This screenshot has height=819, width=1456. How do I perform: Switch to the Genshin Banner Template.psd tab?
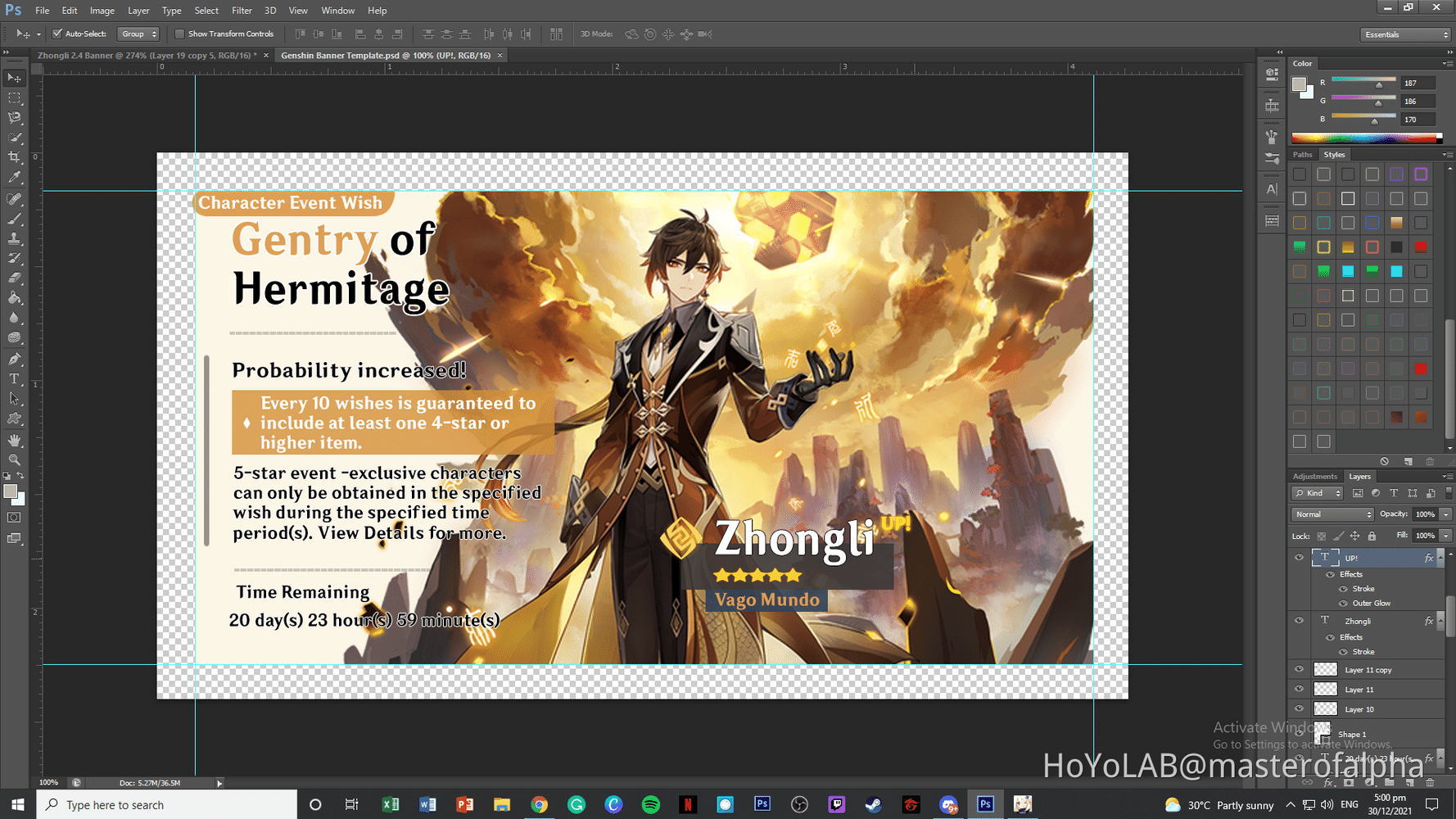(385, 55)
